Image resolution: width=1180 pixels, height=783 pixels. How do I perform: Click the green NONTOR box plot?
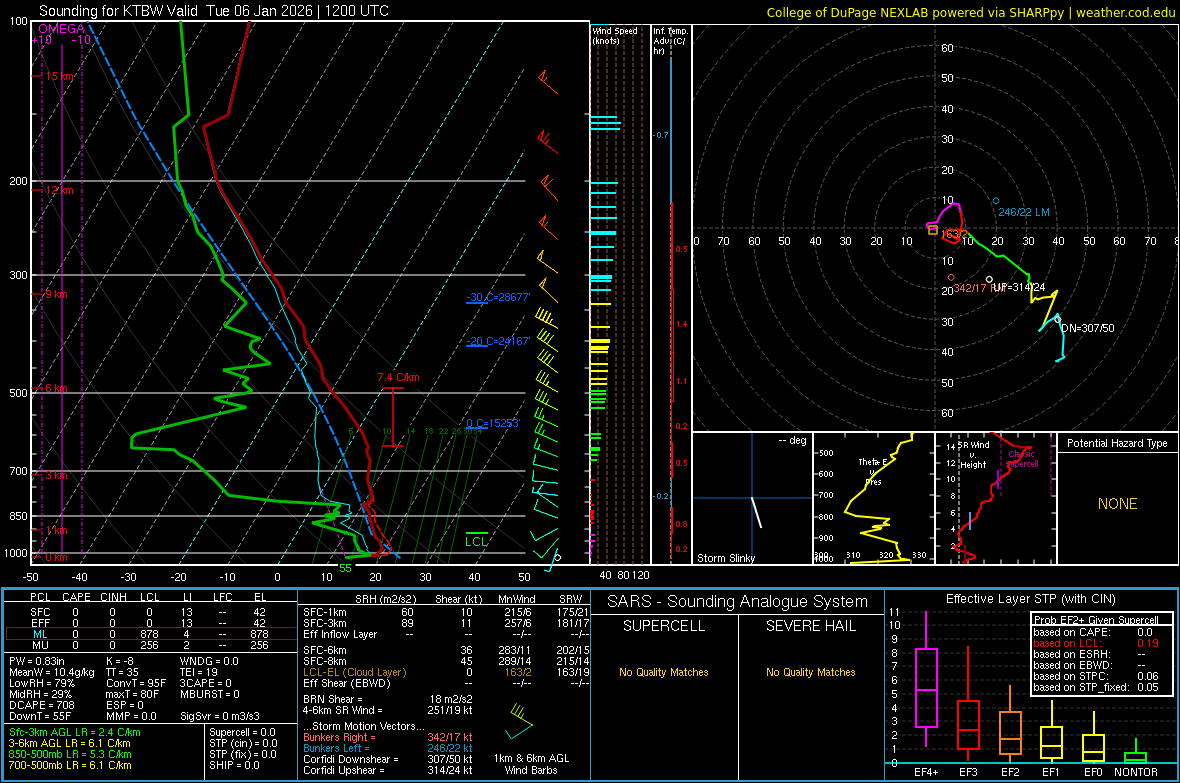[1136, 753]
